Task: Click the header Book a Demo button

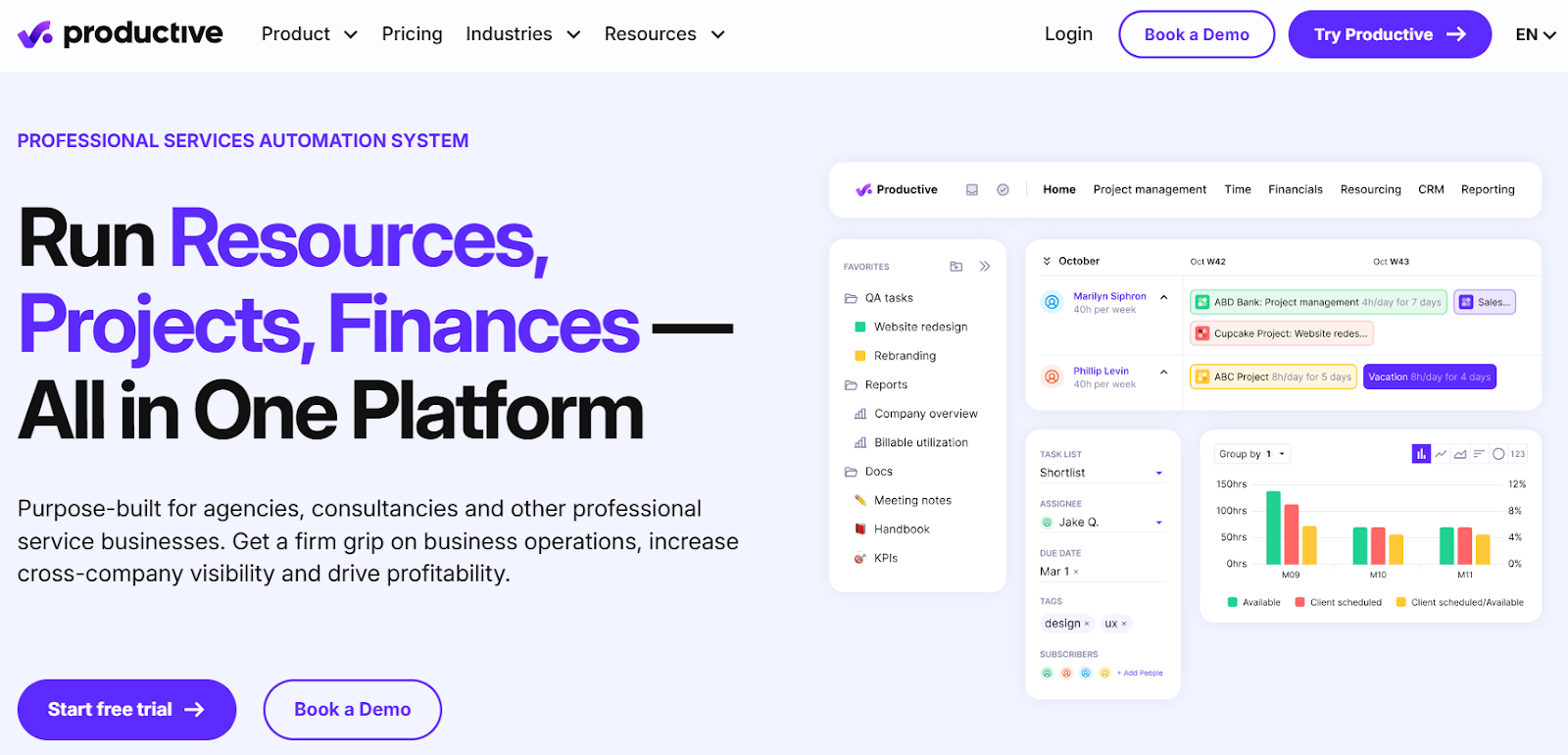Action: coord(1197,34)
